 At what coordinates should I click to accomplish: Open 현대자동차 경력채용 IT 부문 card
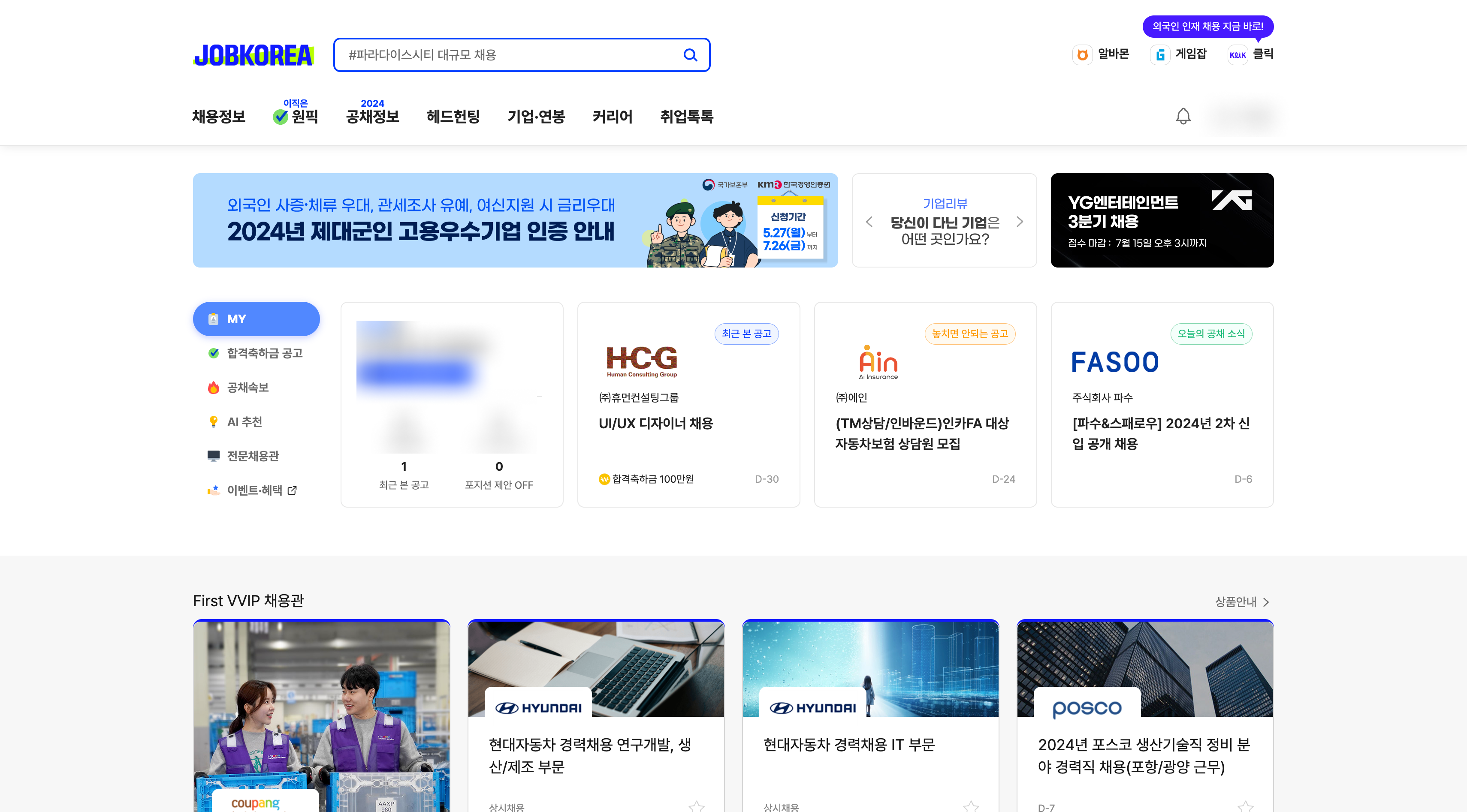(x=870, y=716)
